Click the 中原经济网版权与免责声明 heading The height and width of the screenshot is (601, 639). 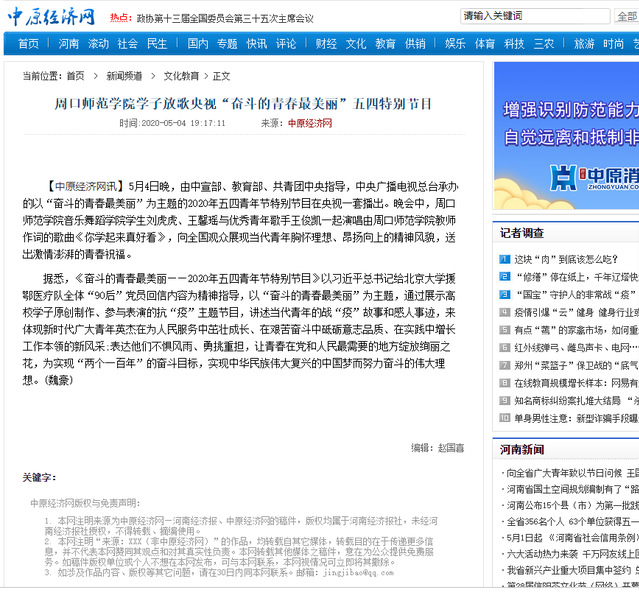pos(85,503)
